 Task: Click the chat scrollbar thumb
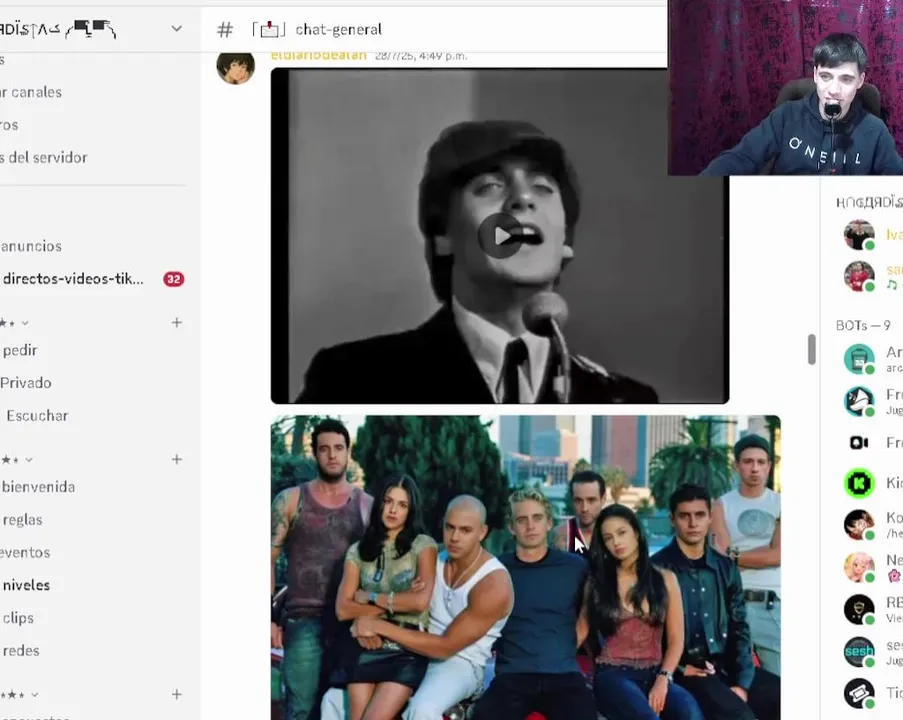pyautogui.click(x=811, y=350)
